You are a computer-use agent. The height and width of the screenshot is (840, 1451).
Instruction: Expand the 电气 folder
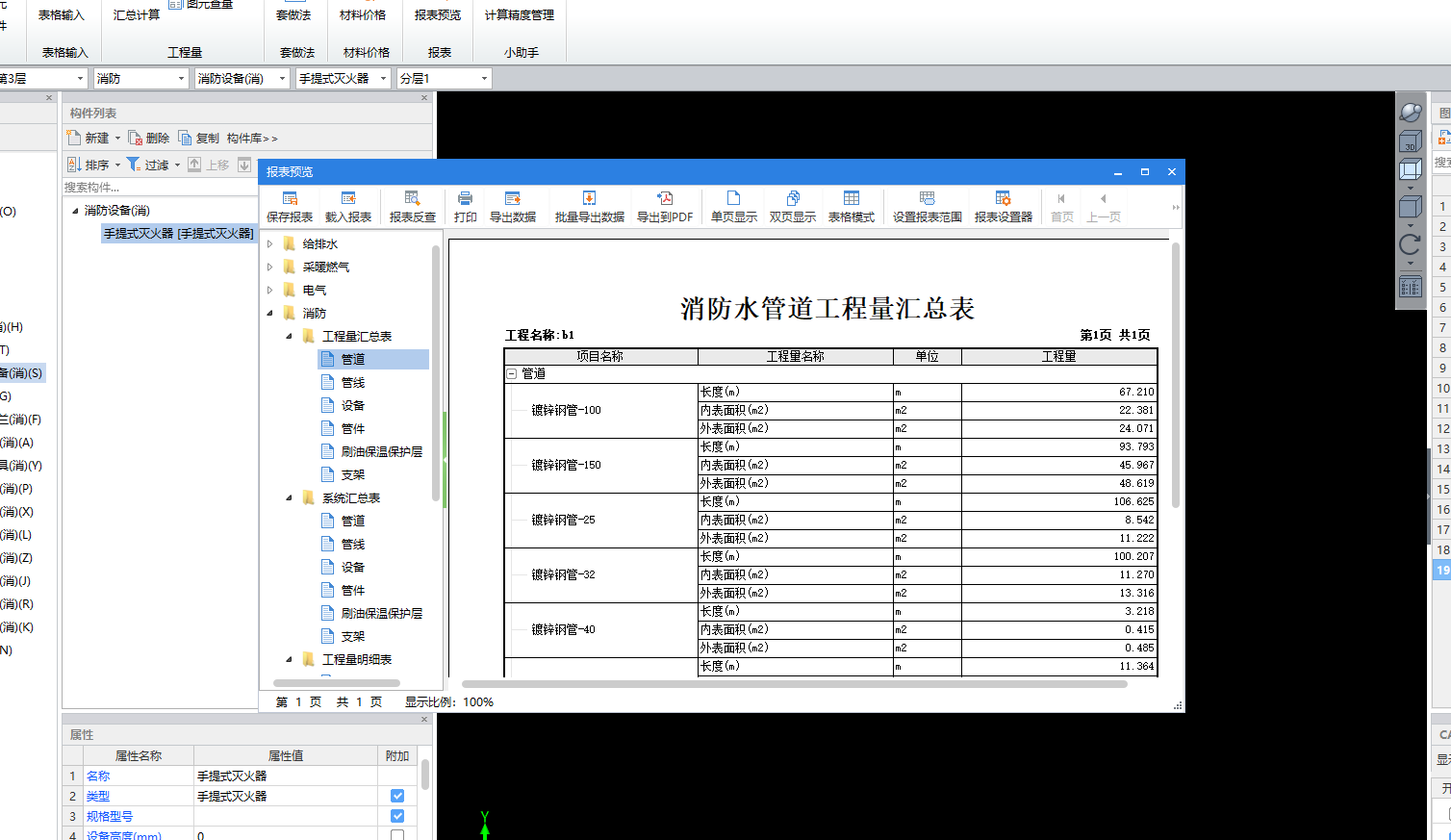click(270, 291)
